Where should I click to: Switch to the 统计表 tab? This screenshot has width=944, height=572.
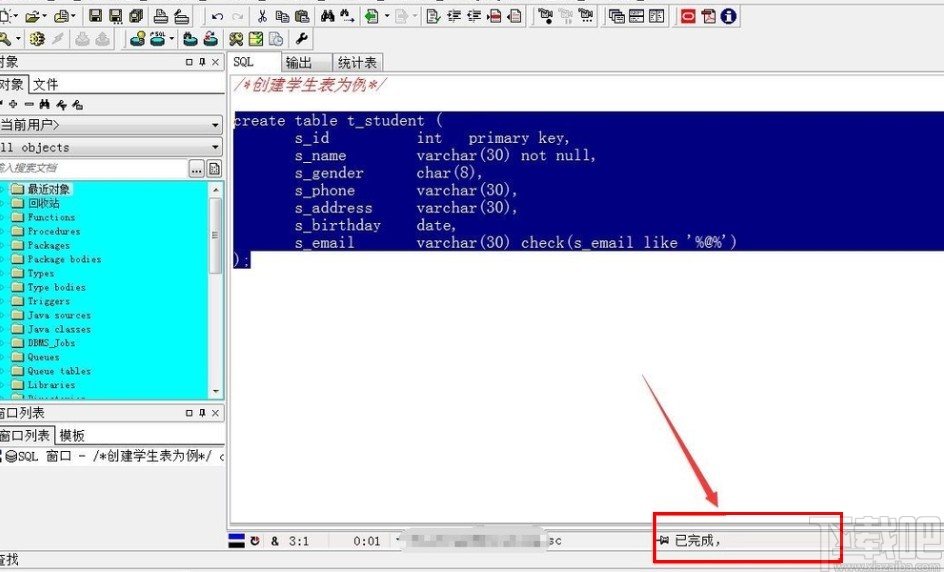[358, 63]
